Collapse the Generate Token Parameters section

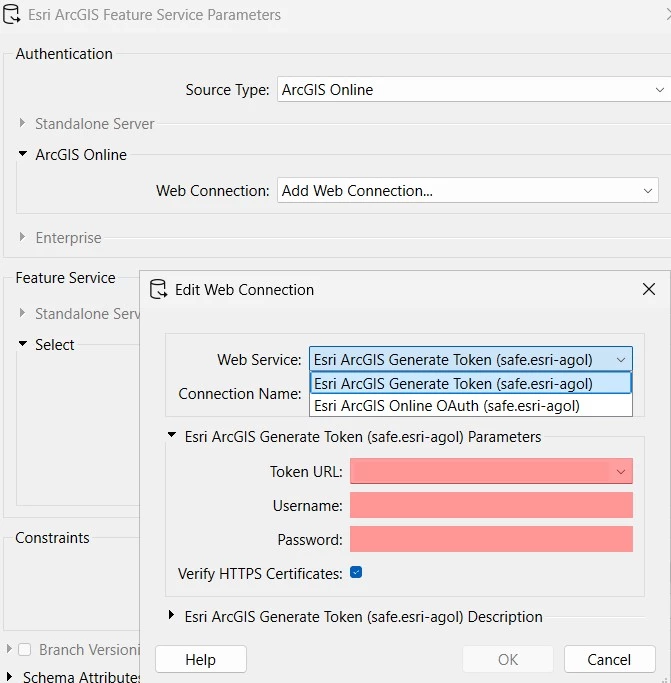[x=172, y=435]
